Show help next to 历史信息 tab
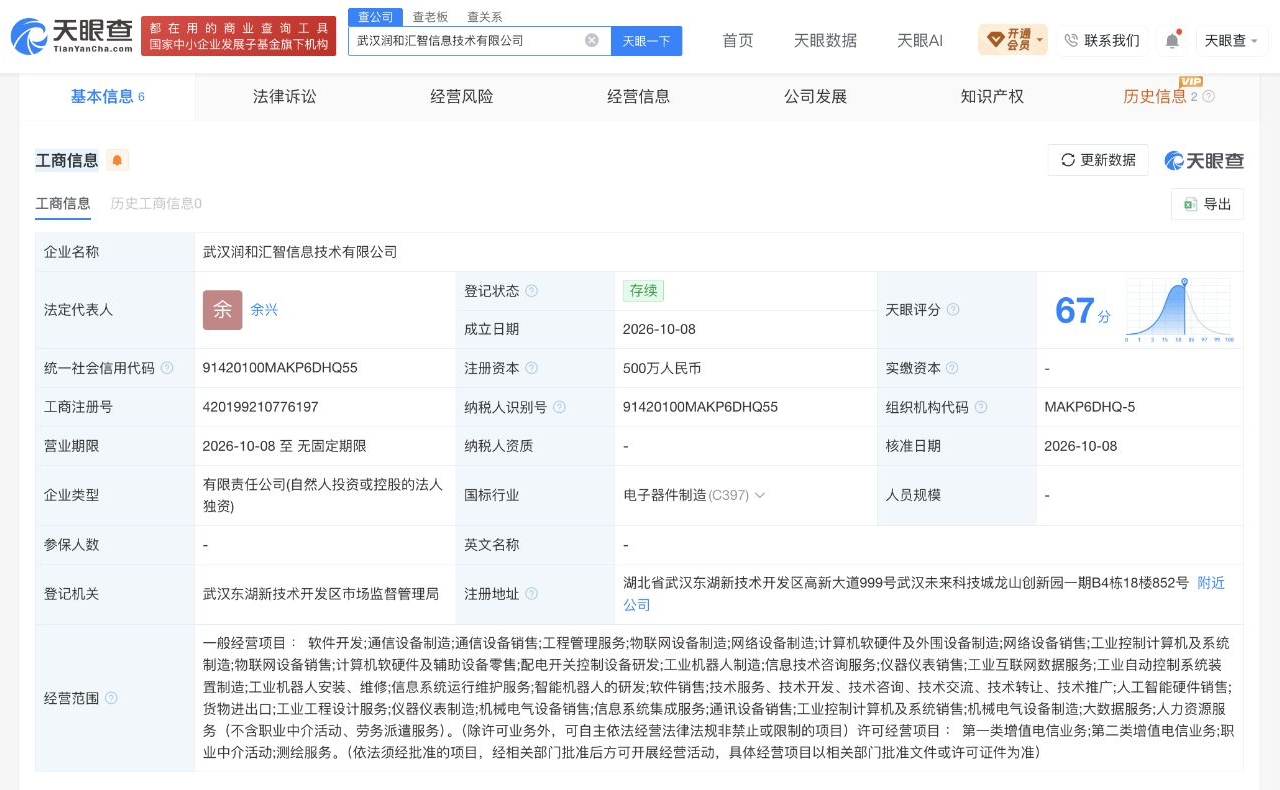 pyautogui.click(x=1208, y=97)
